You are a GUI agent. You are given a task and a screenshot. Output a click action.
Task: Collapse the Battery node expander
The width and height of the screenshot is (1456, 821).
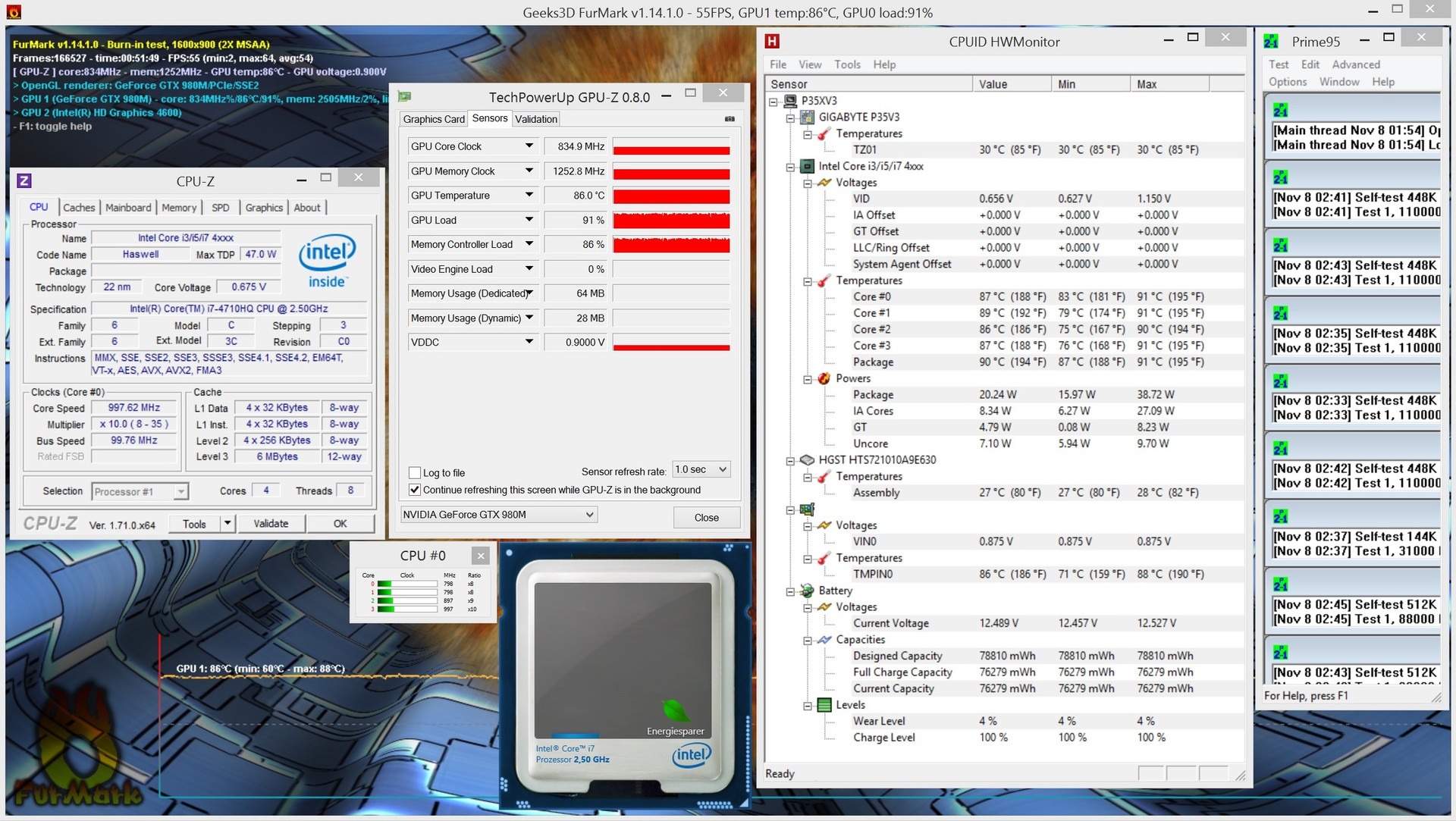click(791, 591)
